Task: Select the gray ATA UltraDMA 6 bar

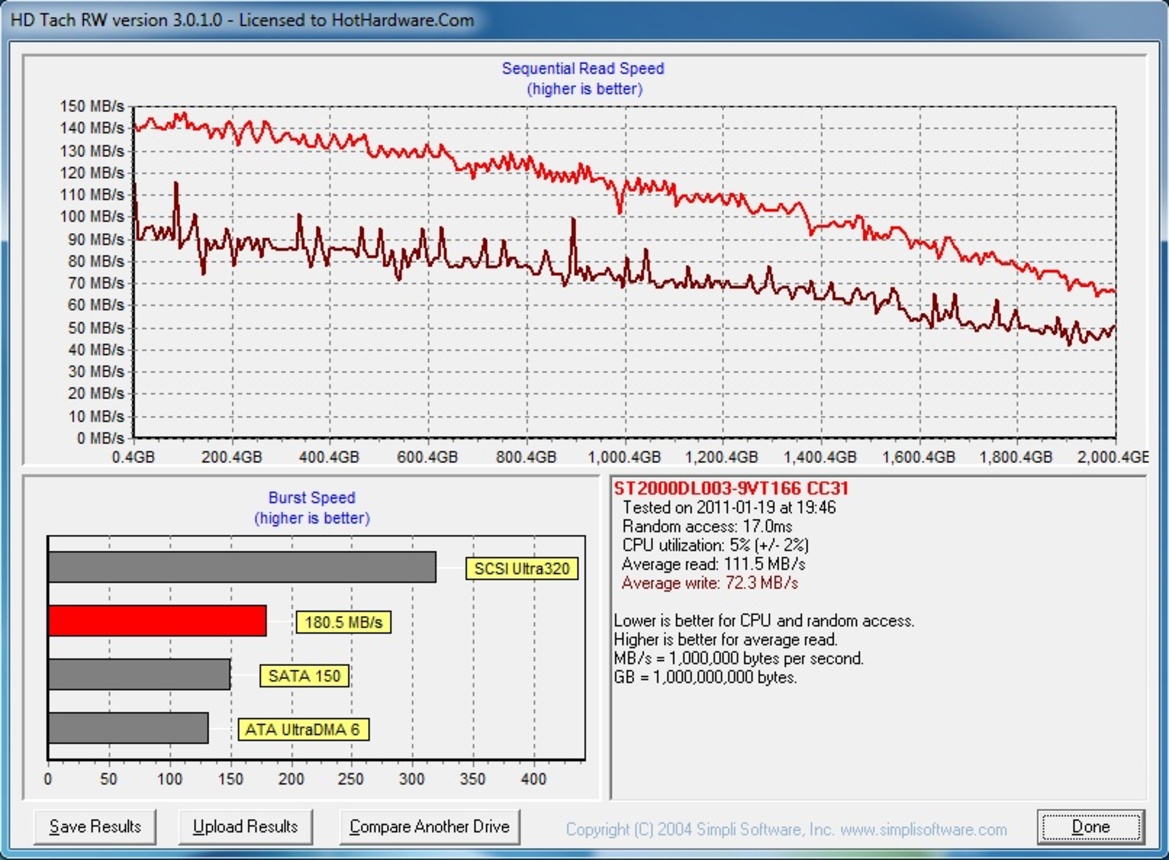Action: 128,728
